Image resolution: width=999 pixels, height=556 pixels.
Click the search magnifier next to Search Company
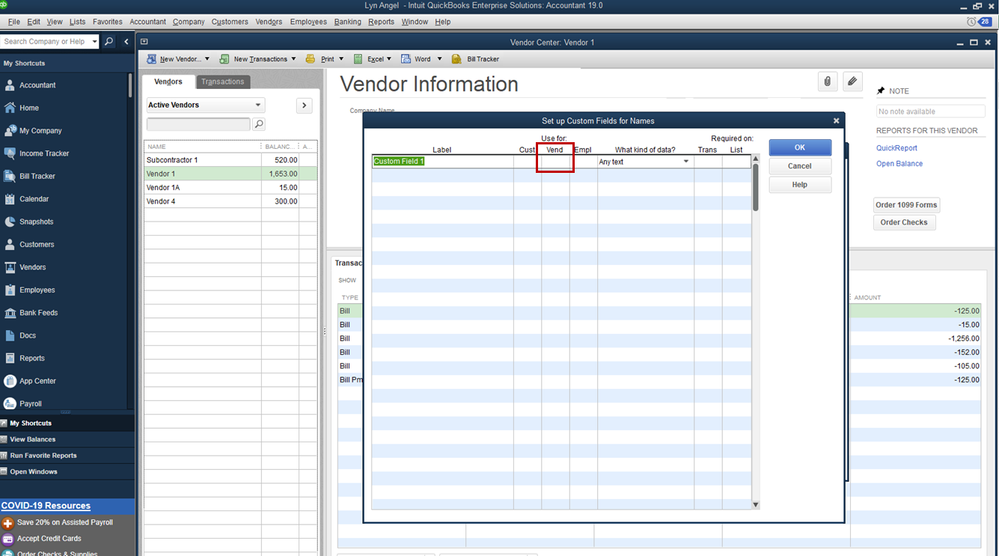pyautogui.click(x=109, y=41)
